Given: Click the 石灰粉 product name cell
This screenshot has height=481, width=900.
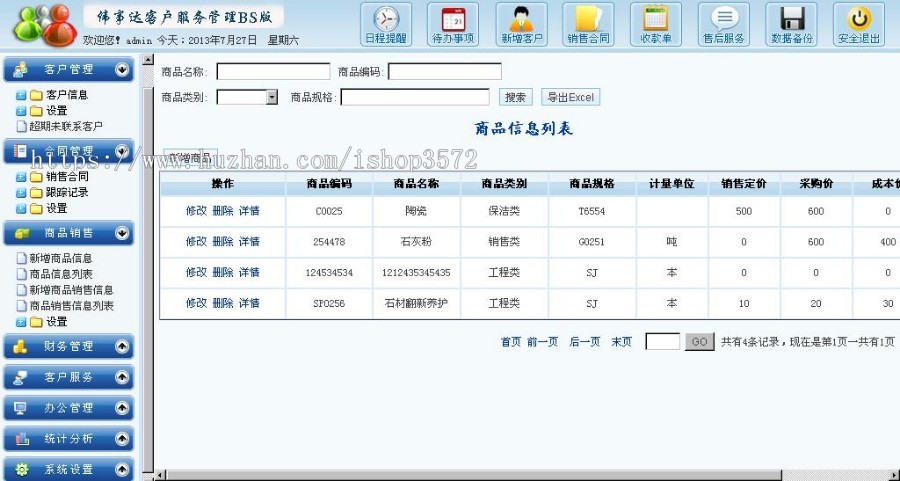Looking at the screenshot, I should click(416, 242).
